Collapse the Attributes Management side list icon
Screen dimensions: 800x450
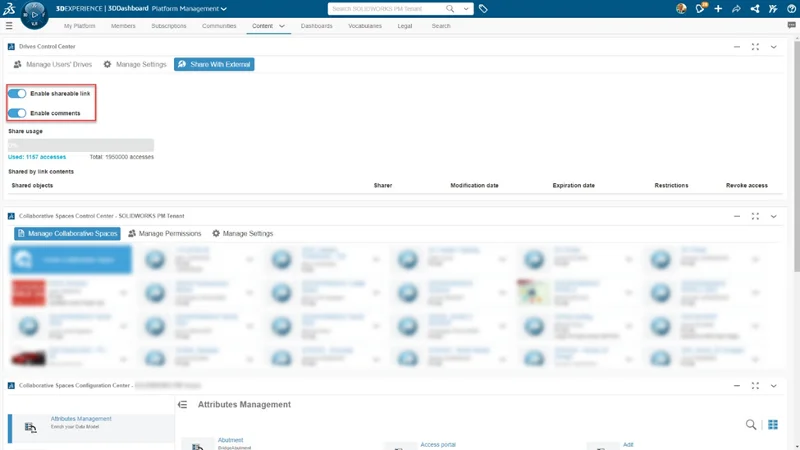183,405
